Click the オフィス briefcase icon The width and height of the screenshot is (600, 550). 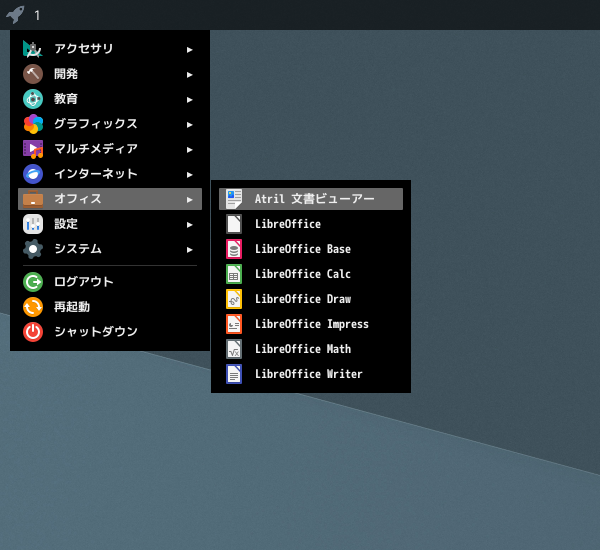coord(33,199)
